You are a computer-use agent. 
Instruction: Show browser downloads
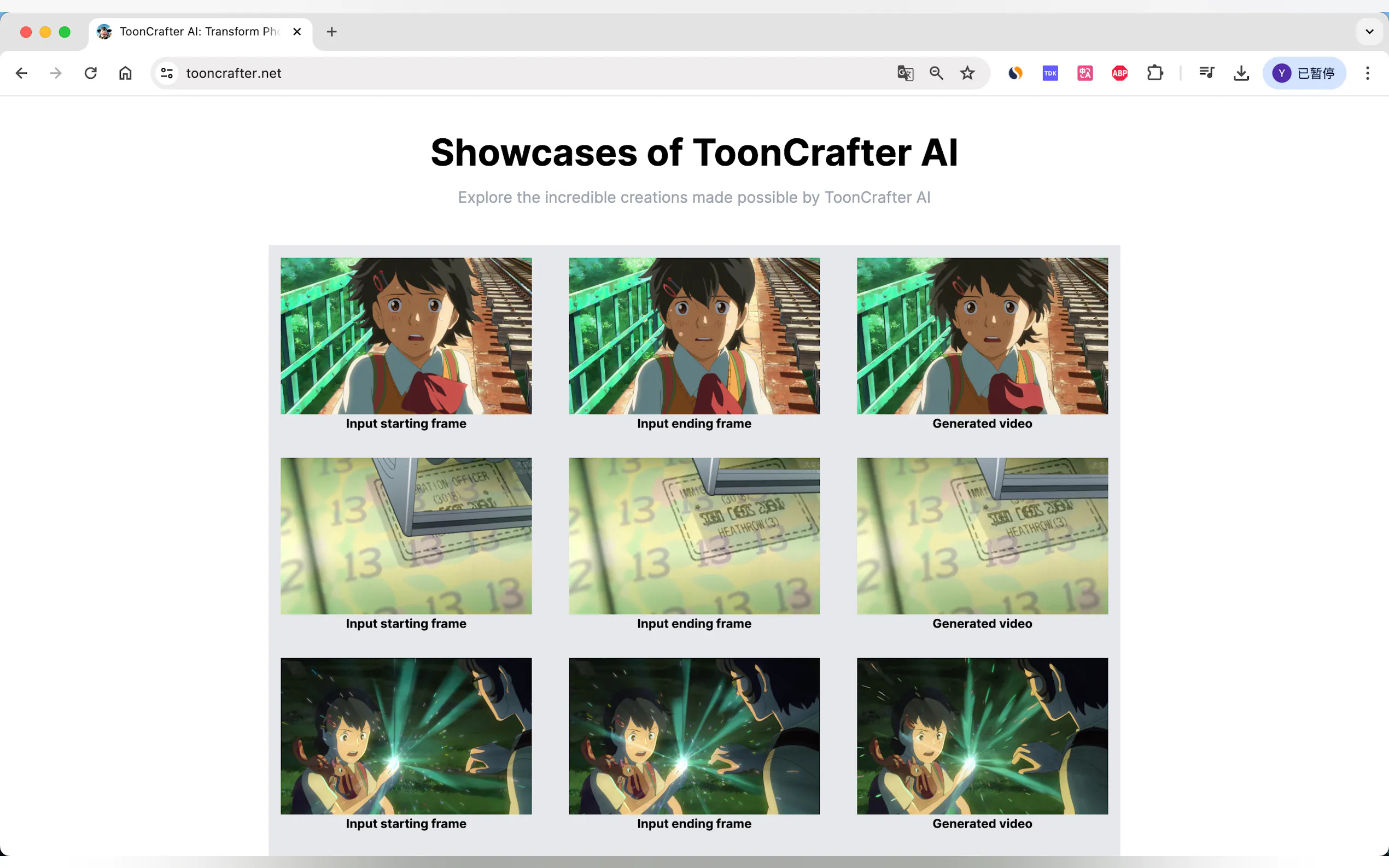coord(1241,73)
